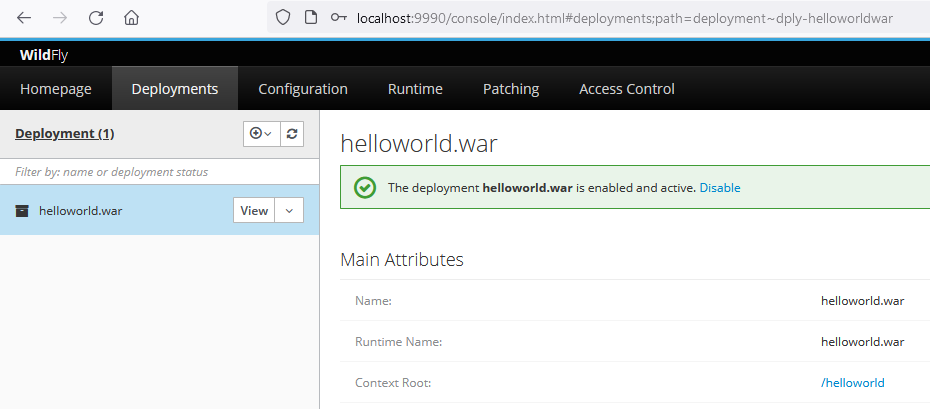Image resolution: width=930 pixels, height=409 pixels.
Task: Click the Disable link
Action: (x=720, y=188)
